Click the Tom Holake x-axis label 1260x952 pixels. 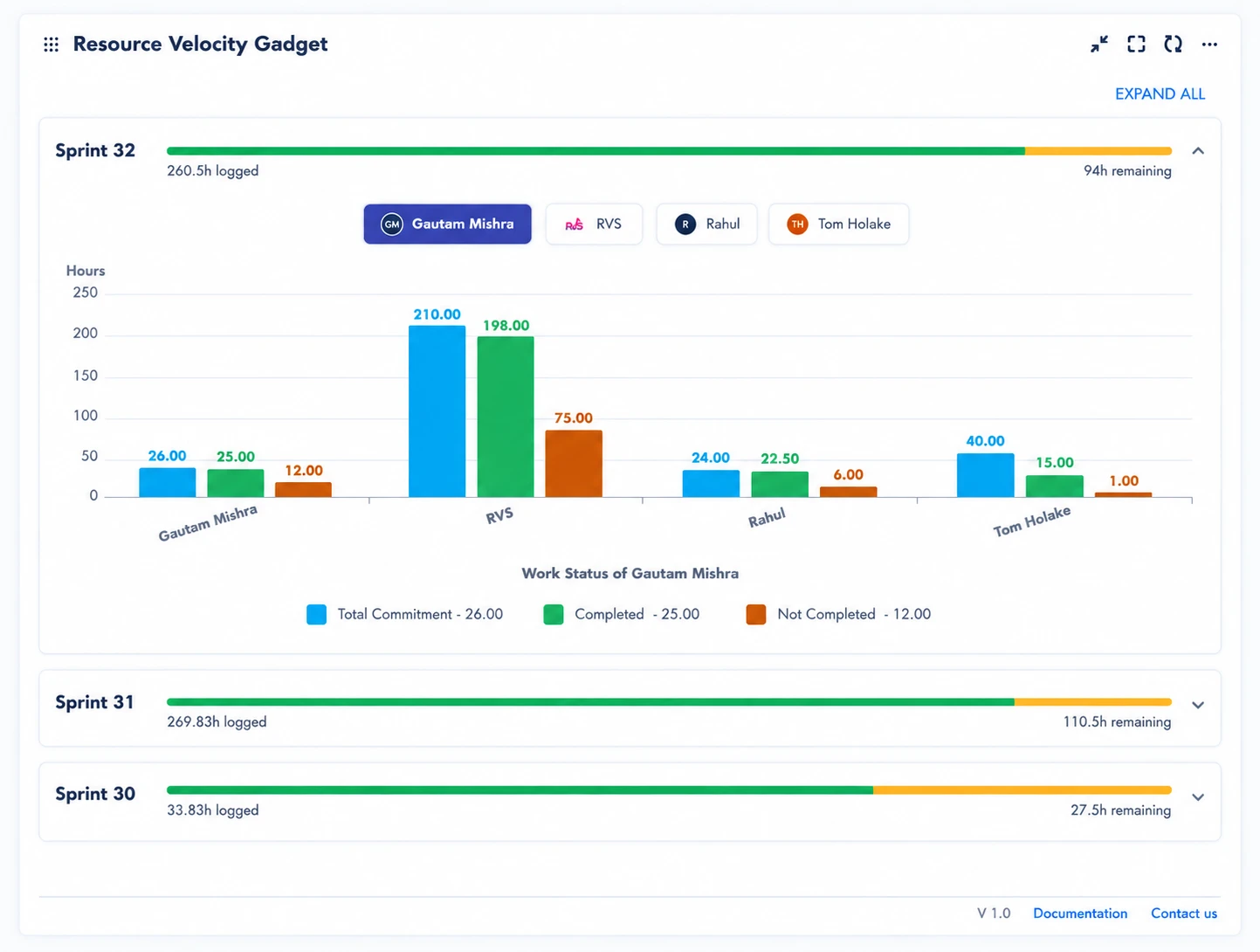1031,521
